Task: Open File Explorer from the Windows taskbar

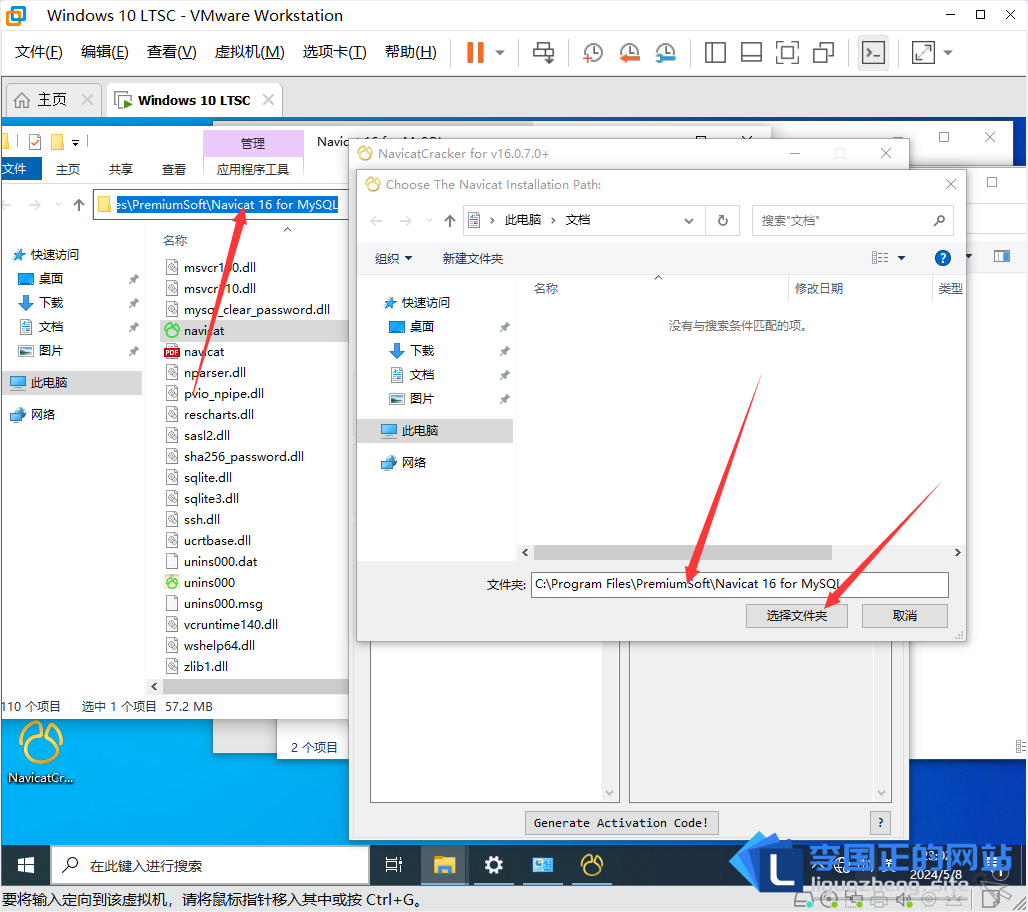Action: [x=444, y=865]
